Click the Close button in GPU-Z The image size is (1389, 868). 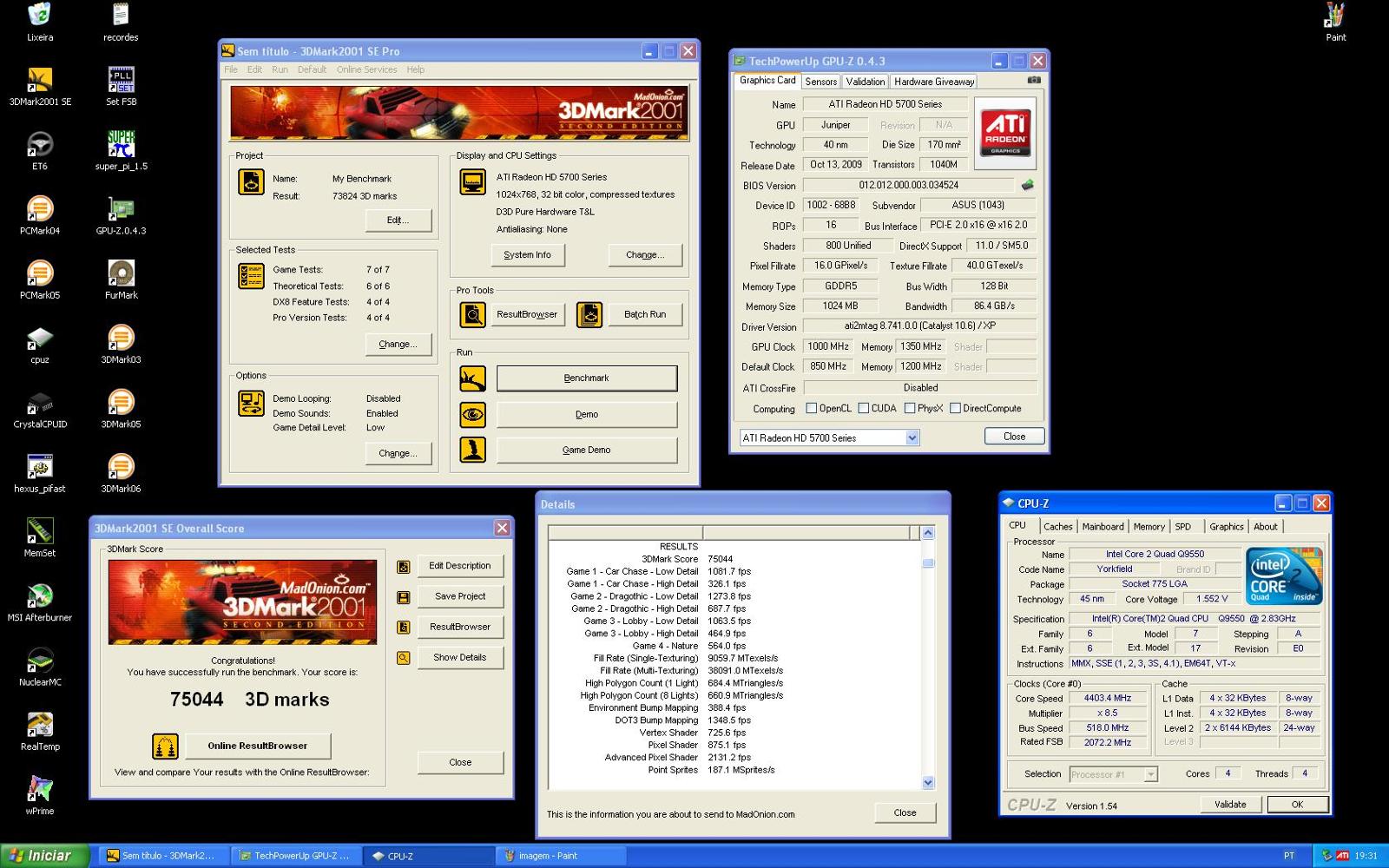pos(1014,437)
